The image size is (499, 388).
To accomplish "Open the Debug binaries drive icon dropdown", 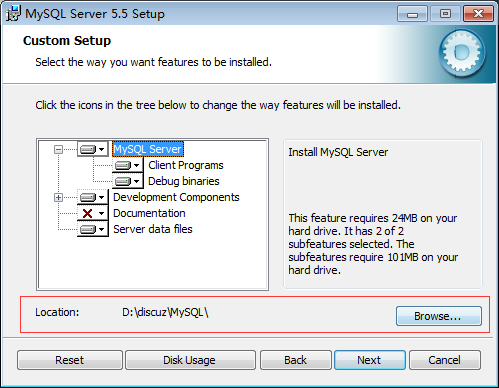I will click(x=128, y=181).
